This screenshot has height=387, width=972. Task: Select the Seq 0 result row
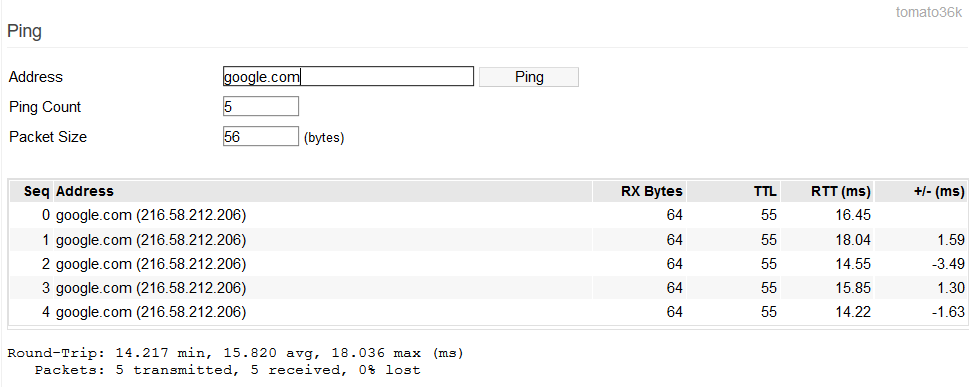[488, 215]
